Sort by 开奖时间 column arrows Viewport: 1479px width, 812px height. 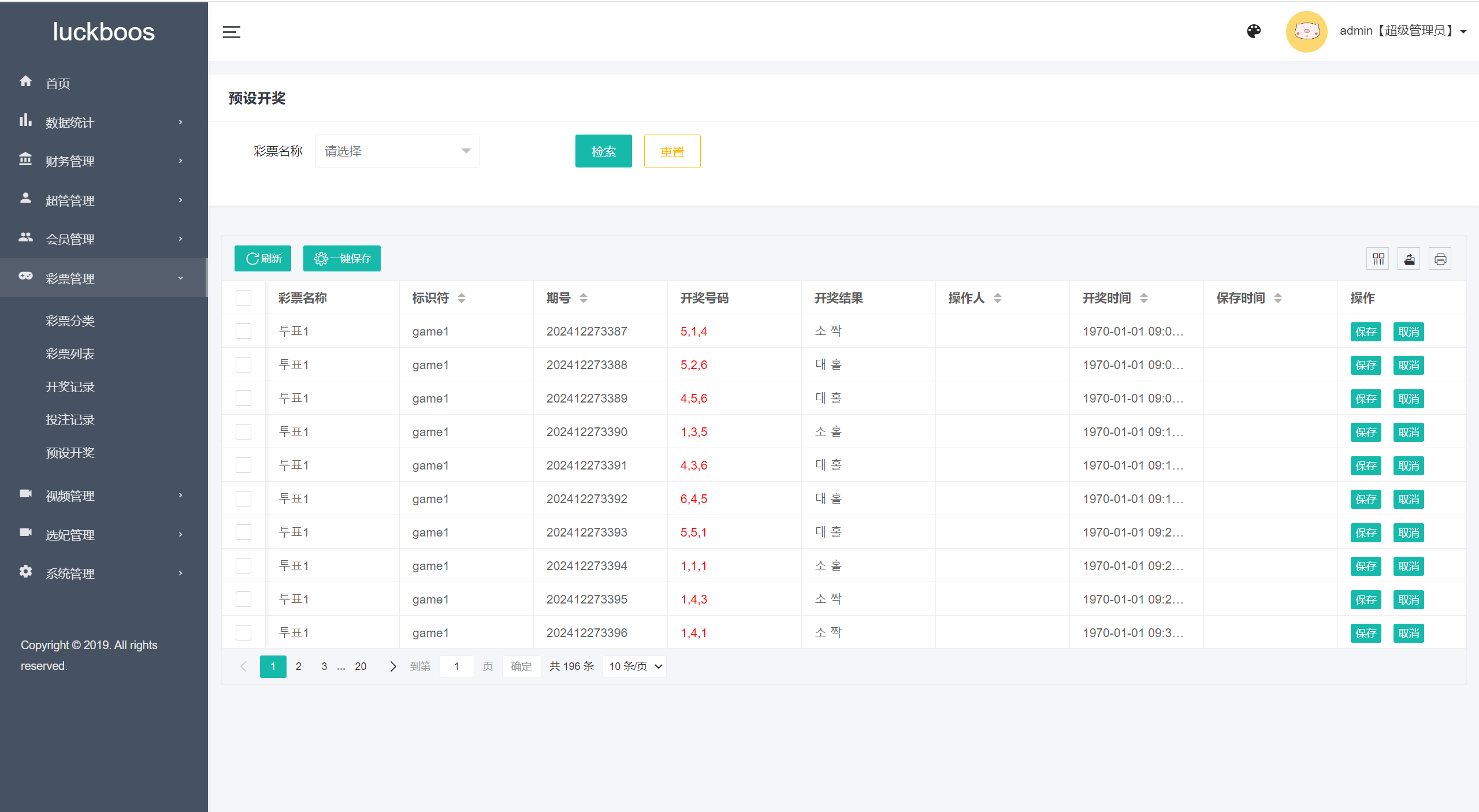(x=1144, y=298)
